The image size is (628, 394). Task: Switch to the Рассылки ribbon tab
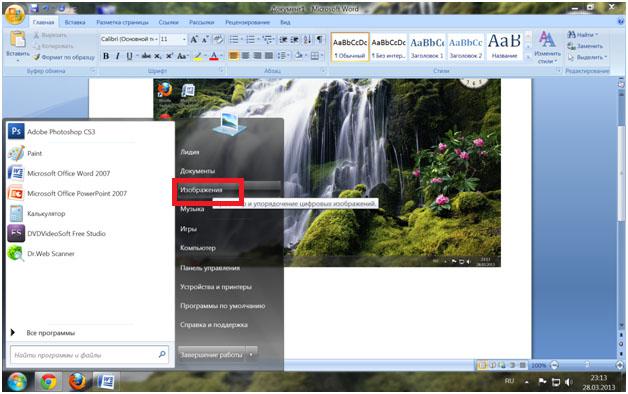click(x=201, y=22)
